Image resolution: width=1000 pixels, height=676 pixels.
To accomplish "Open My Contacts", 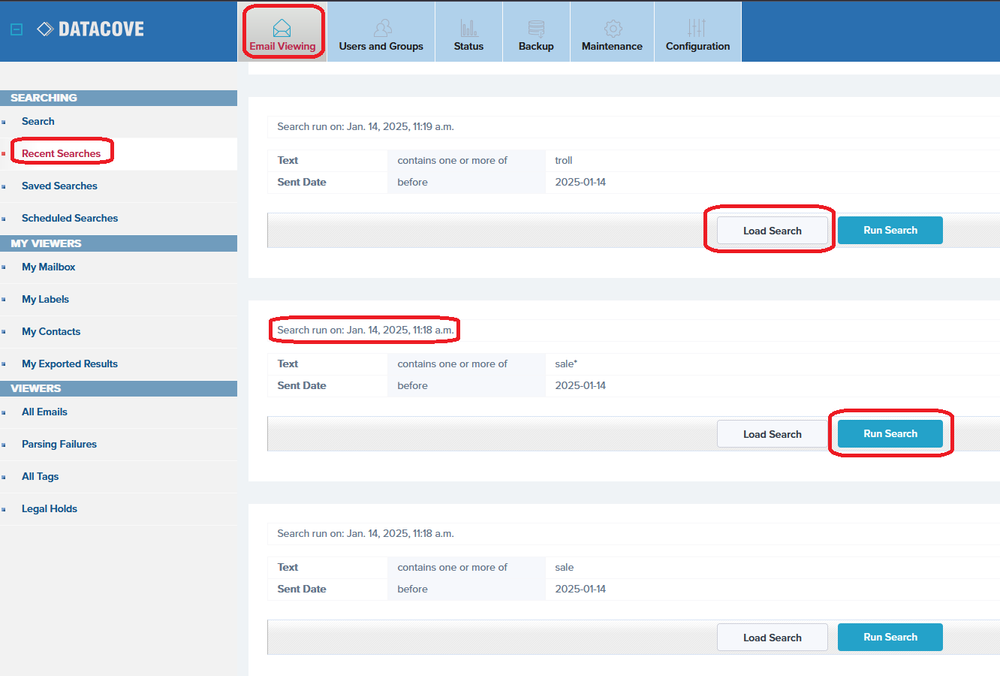I will [51, 332].
